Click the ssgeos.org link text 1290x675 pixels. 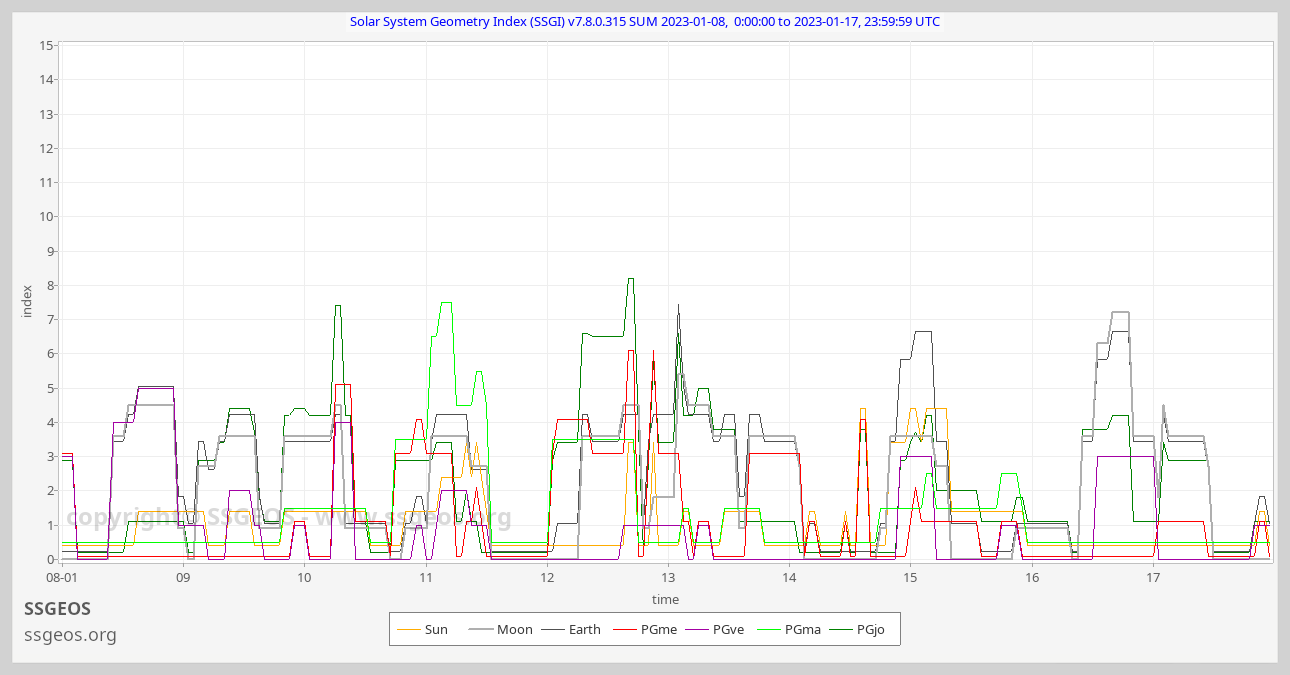point(70,635)
